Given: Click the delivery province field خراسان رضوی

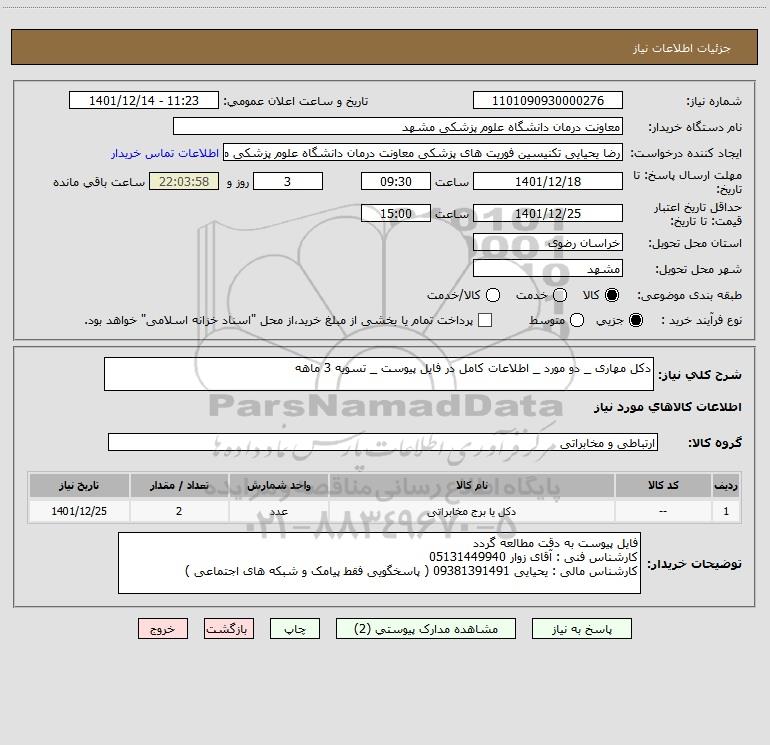Looking at the screenshot, I should 548,243.
